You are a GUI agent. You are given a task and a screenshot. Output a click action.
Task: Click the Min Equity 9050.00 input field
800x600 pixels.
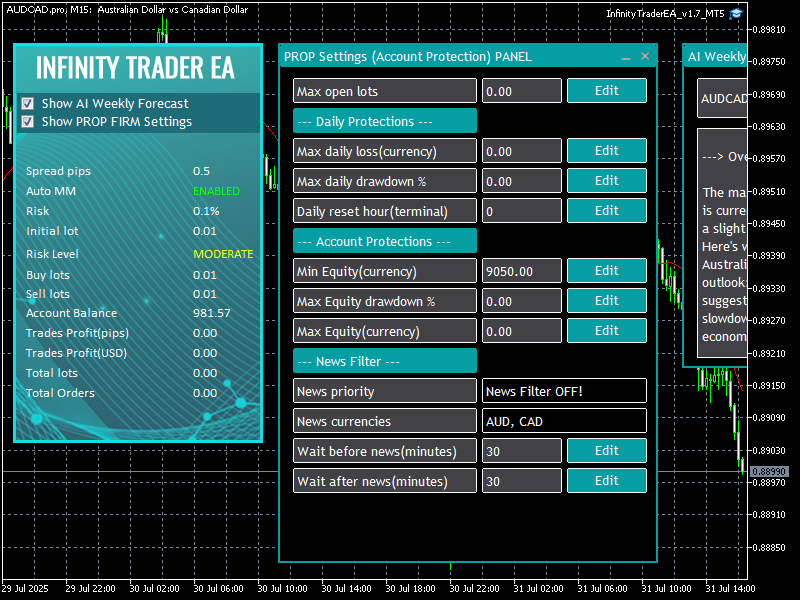point(521,271)
